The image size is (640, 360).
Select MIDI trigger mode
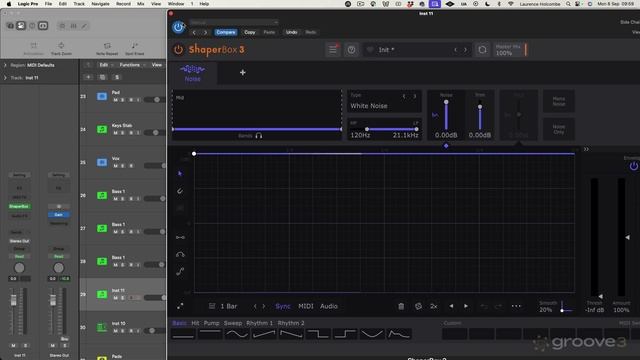pos(306,306)
